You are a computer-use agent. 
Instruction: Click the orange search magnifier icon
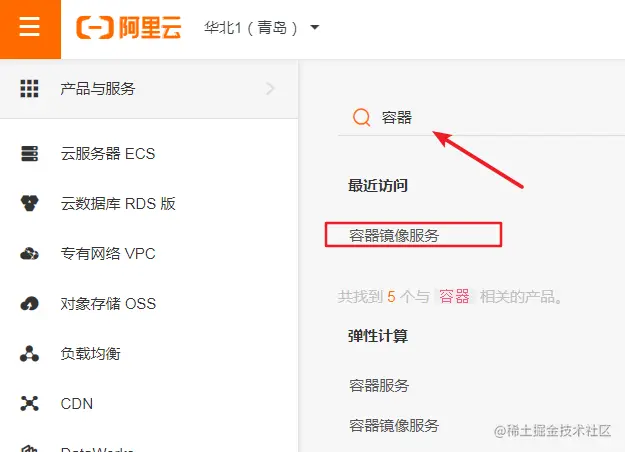pyautogui.click(x=362, y=118)
